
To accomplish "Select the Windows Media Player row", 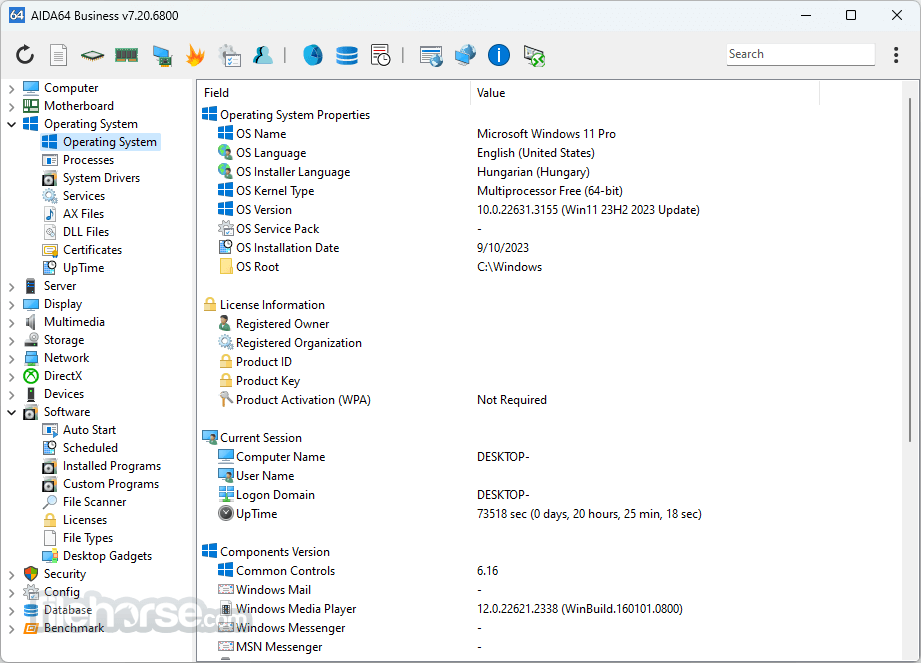I will click(551, 609).
